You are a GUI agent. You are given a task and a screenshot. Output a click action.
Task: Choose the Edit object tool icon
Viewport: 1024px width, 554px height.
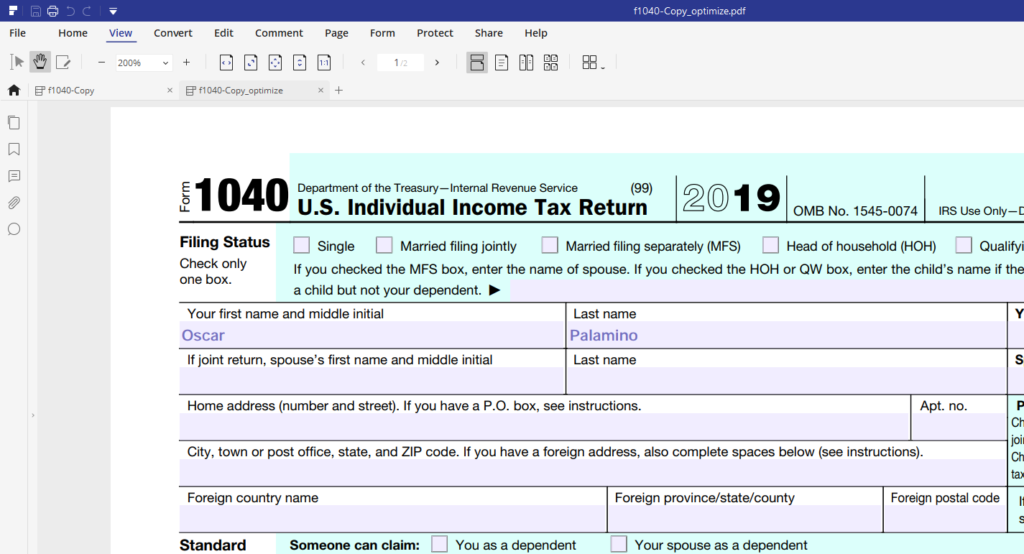coord(63,62)
